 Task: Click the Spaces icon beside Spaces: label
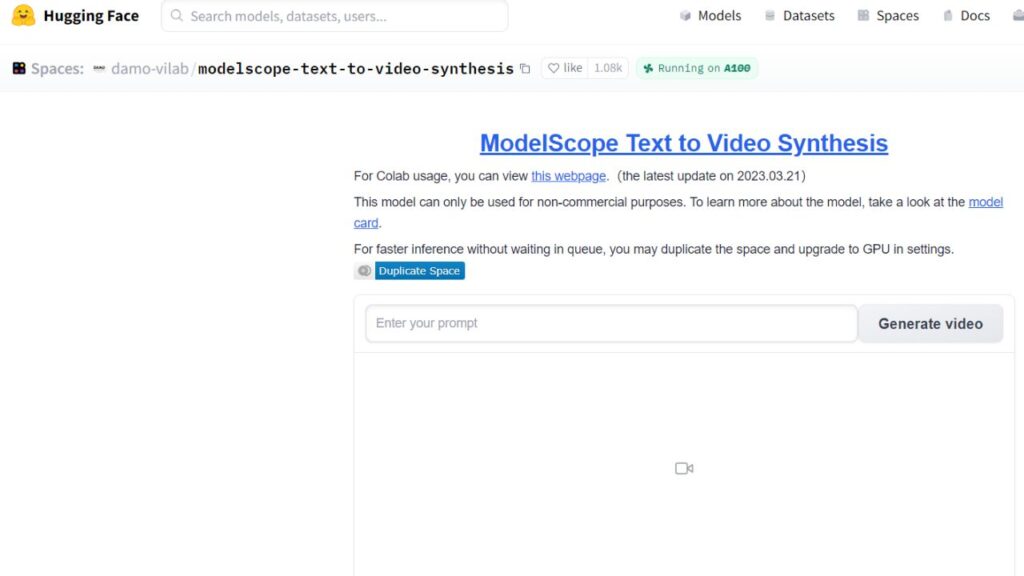(19, 68)
